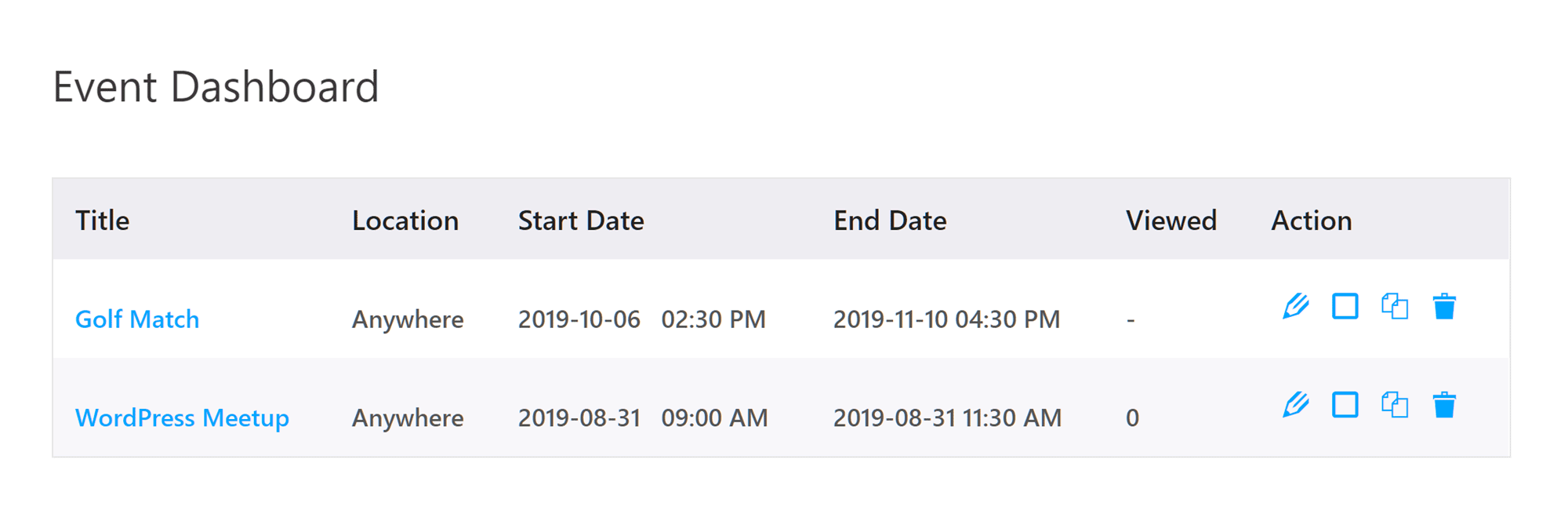Click the Action column header
1568x514 pixels.
[1312, 221]
